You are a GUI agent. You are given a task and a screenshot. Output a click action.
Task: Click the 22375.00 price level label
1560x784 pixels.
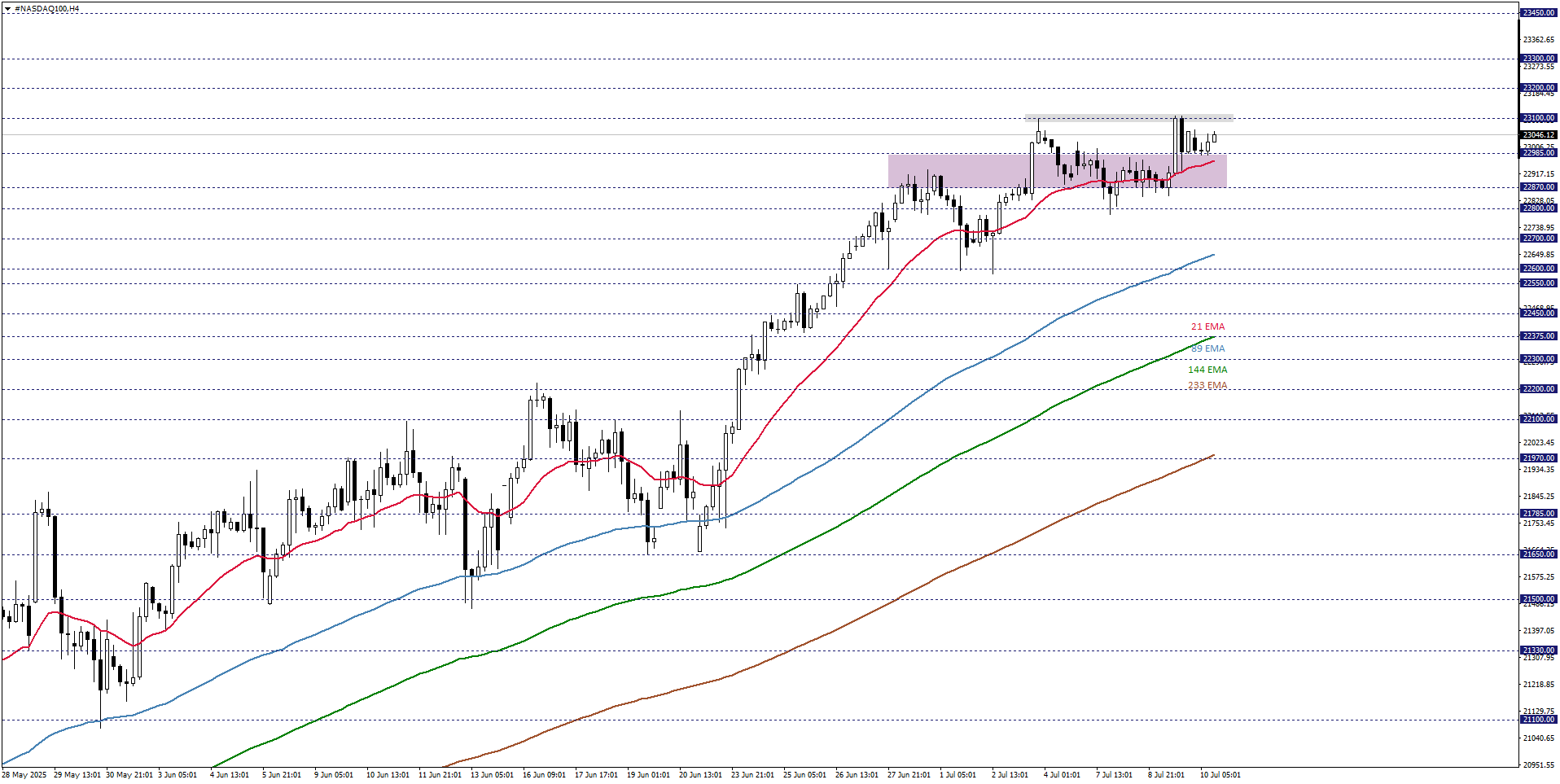click(1539, 336)
